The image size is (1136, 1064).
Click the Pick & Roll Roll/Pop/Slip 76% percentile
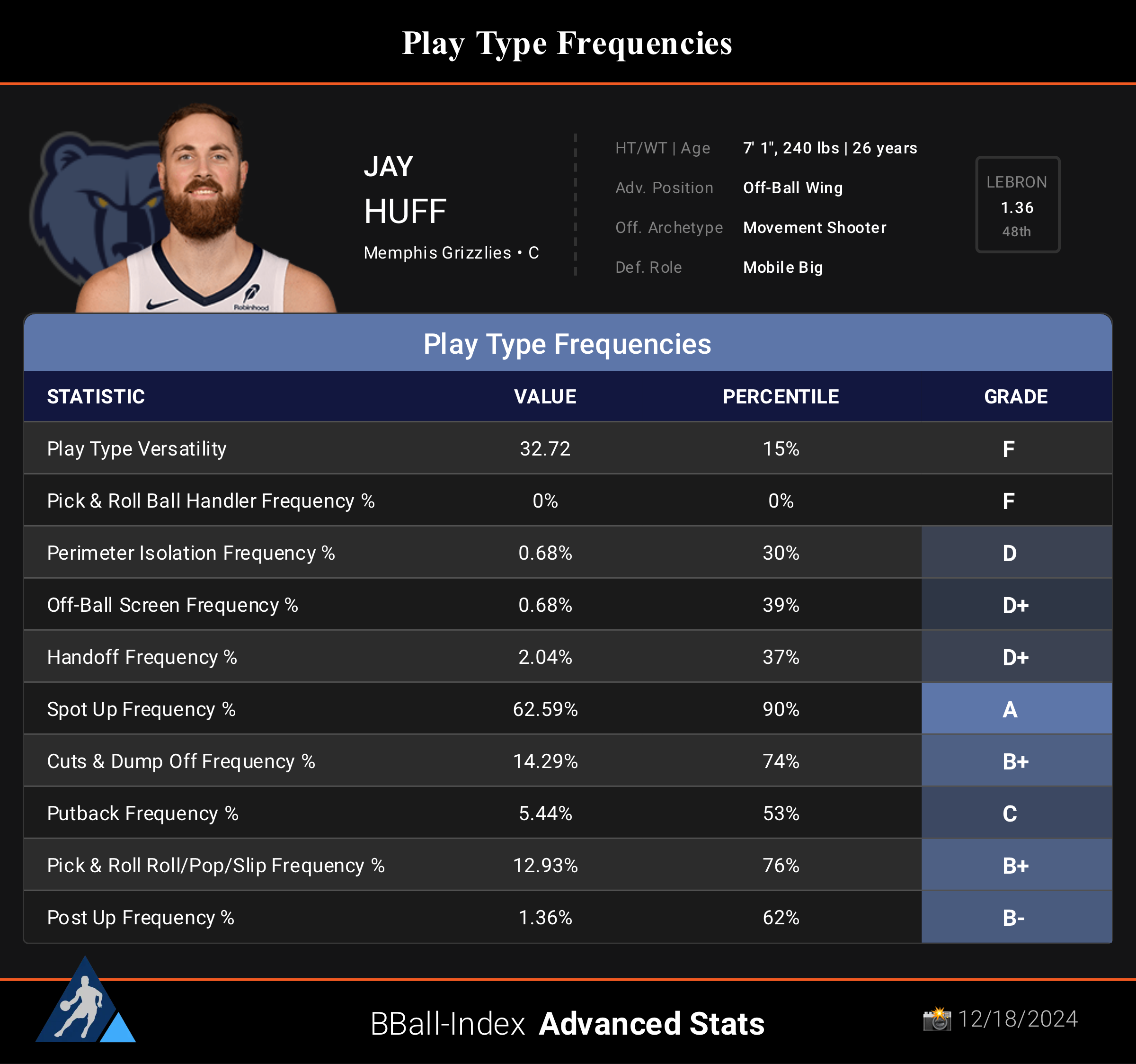click(781, 866)
